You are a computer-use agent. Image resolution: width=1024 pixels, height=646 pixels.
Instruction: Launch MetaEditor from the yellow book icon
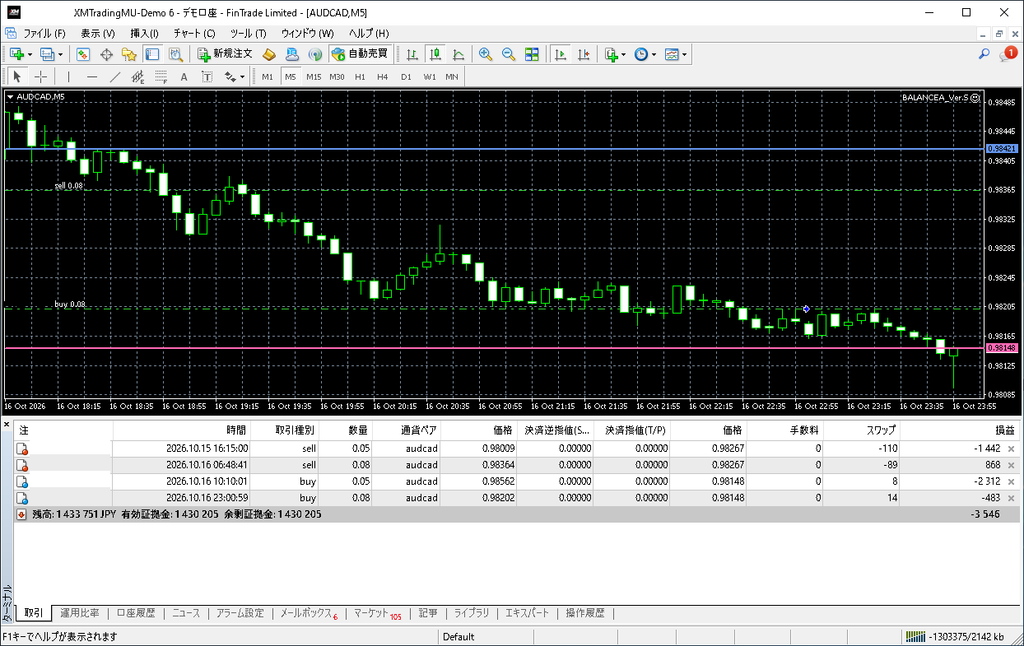(x=269, y=55)
